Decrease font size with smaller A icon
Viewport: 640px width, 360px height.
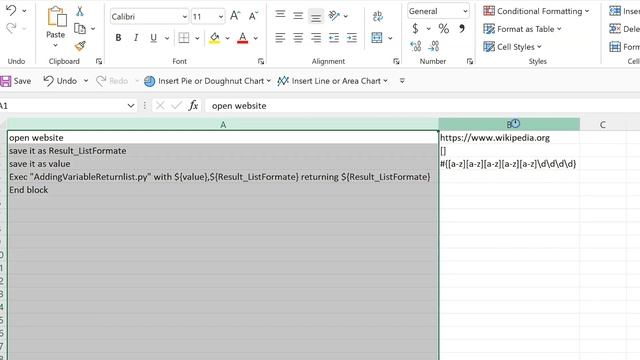click(253, 16)
